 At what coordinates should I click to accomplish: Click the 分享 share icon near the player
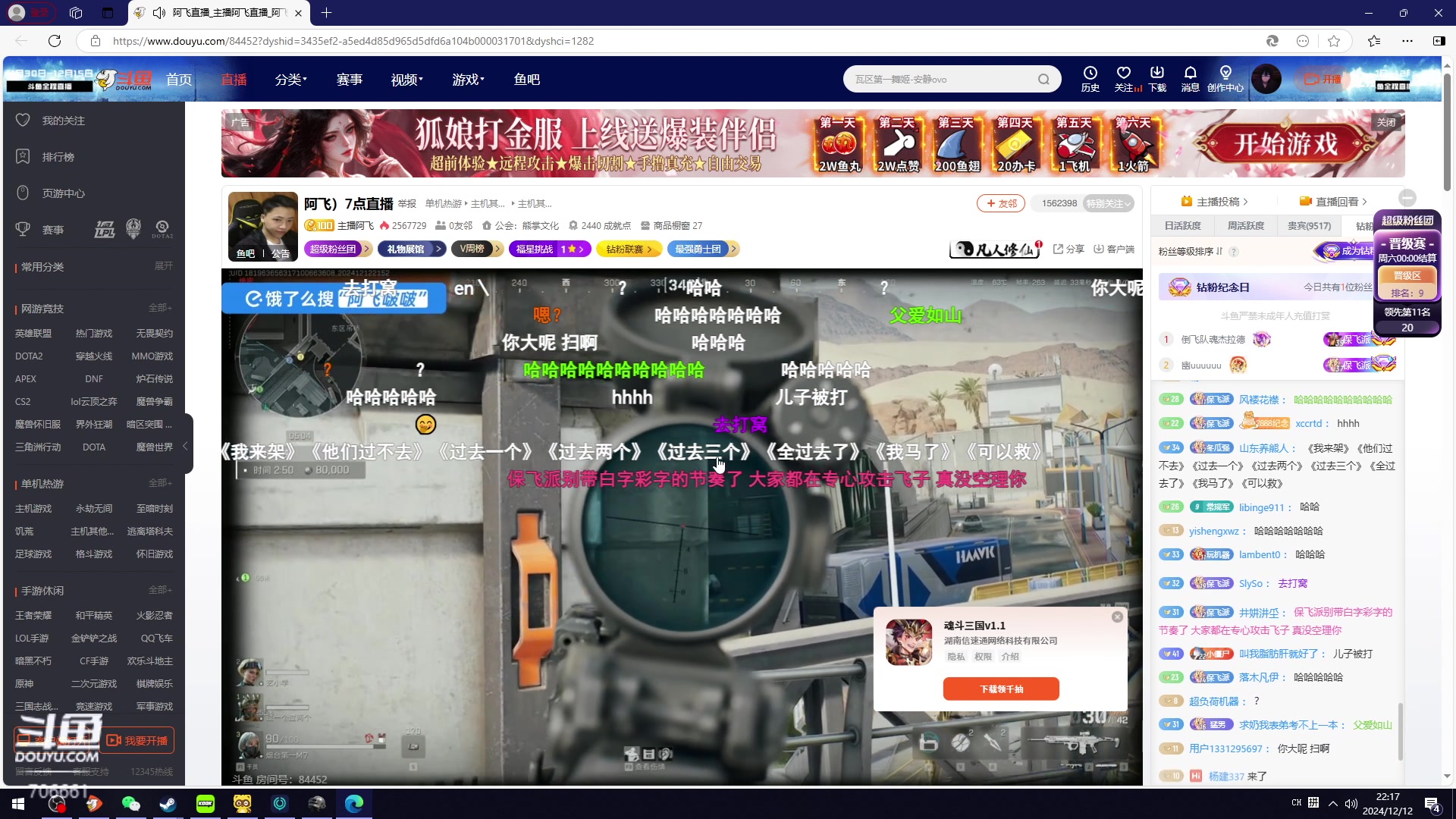click(1059, 249)
